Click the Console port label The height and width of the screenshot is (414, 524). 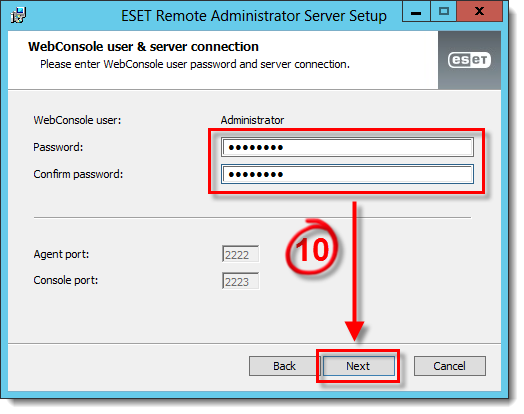pyautogui.click(x=66, y=280)
